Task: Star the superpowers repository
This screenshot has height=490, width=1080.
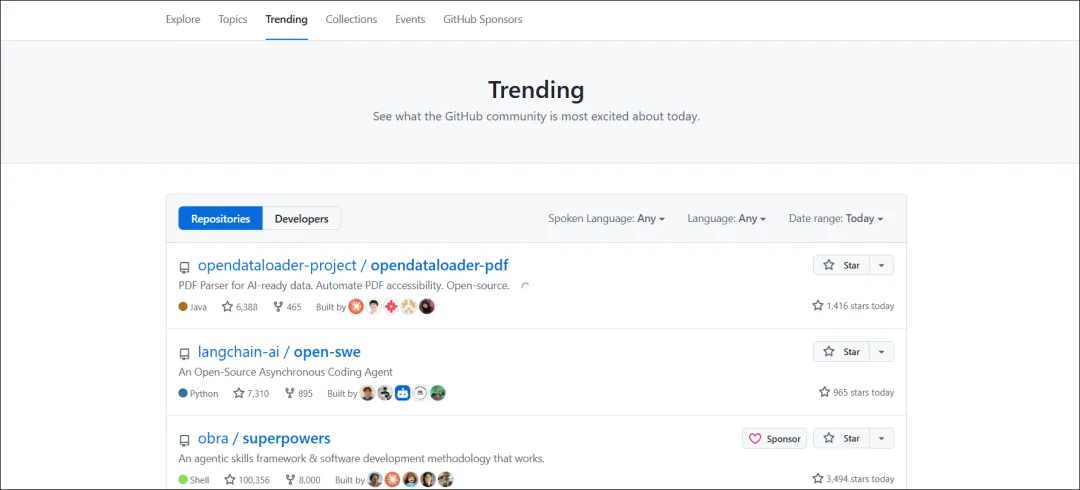Action: (x=842, y=438)
